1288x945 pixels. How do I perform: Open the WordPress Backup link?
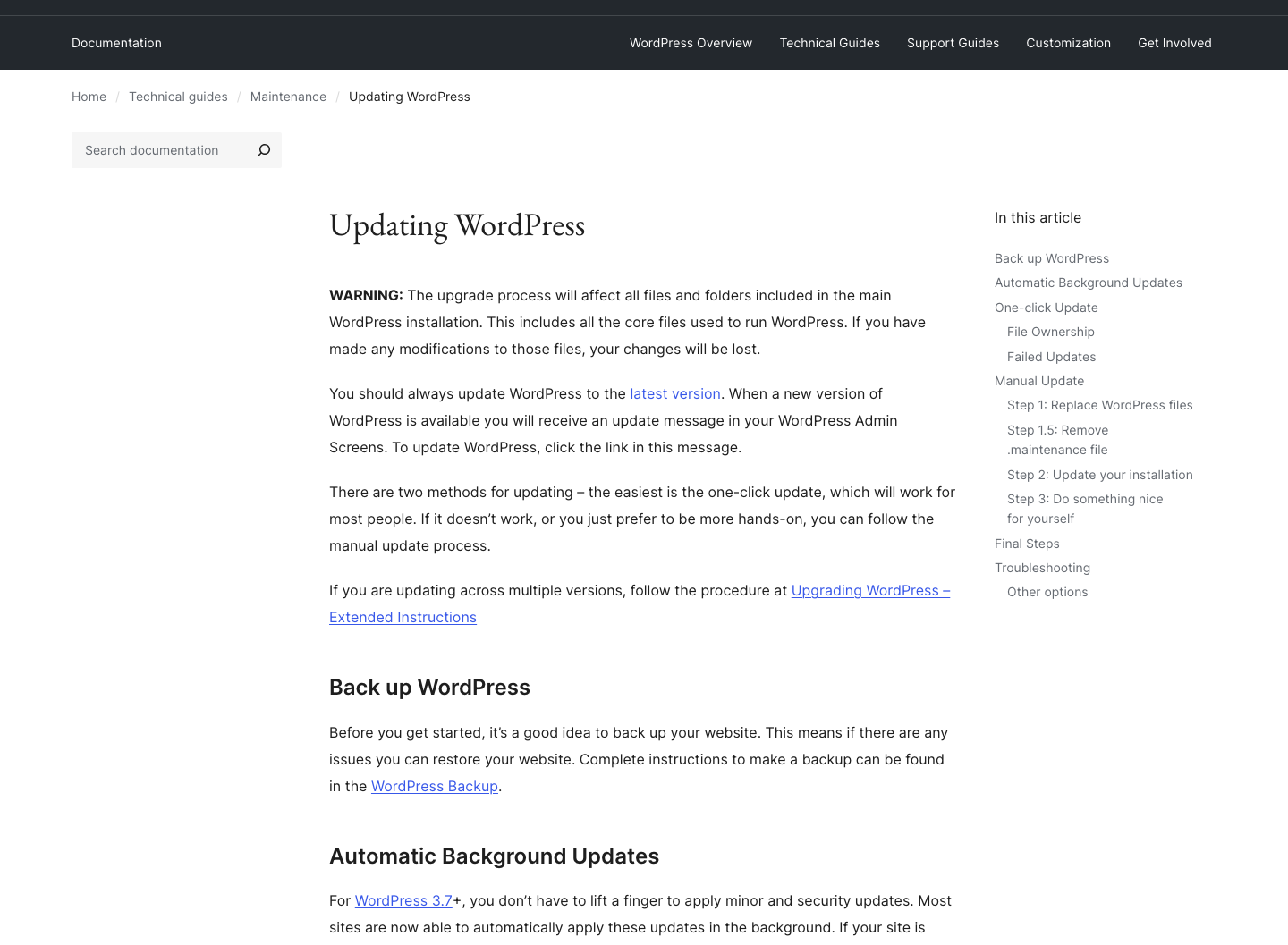click(435, 786)
